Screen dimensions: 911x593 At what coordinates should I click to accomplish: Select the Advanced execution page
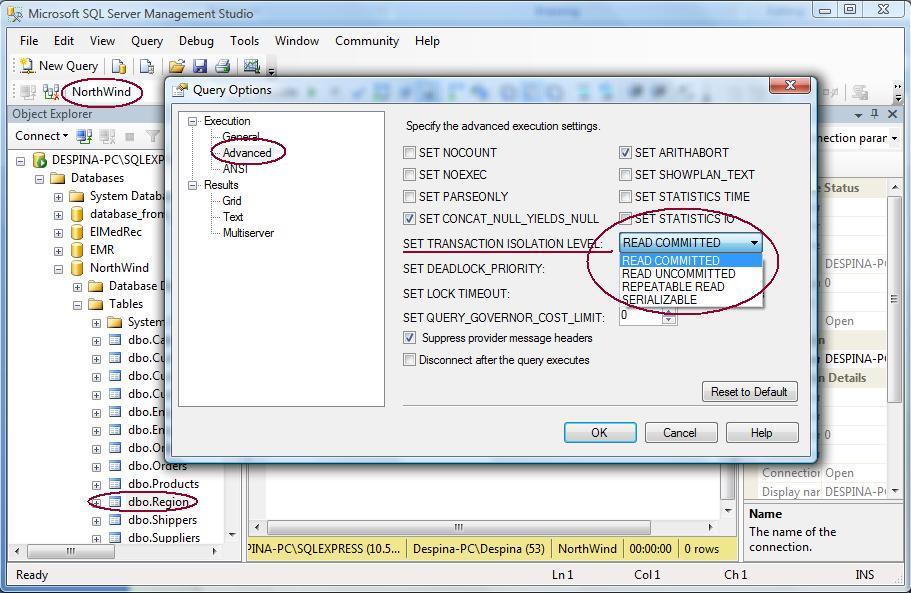coord(247,153)
